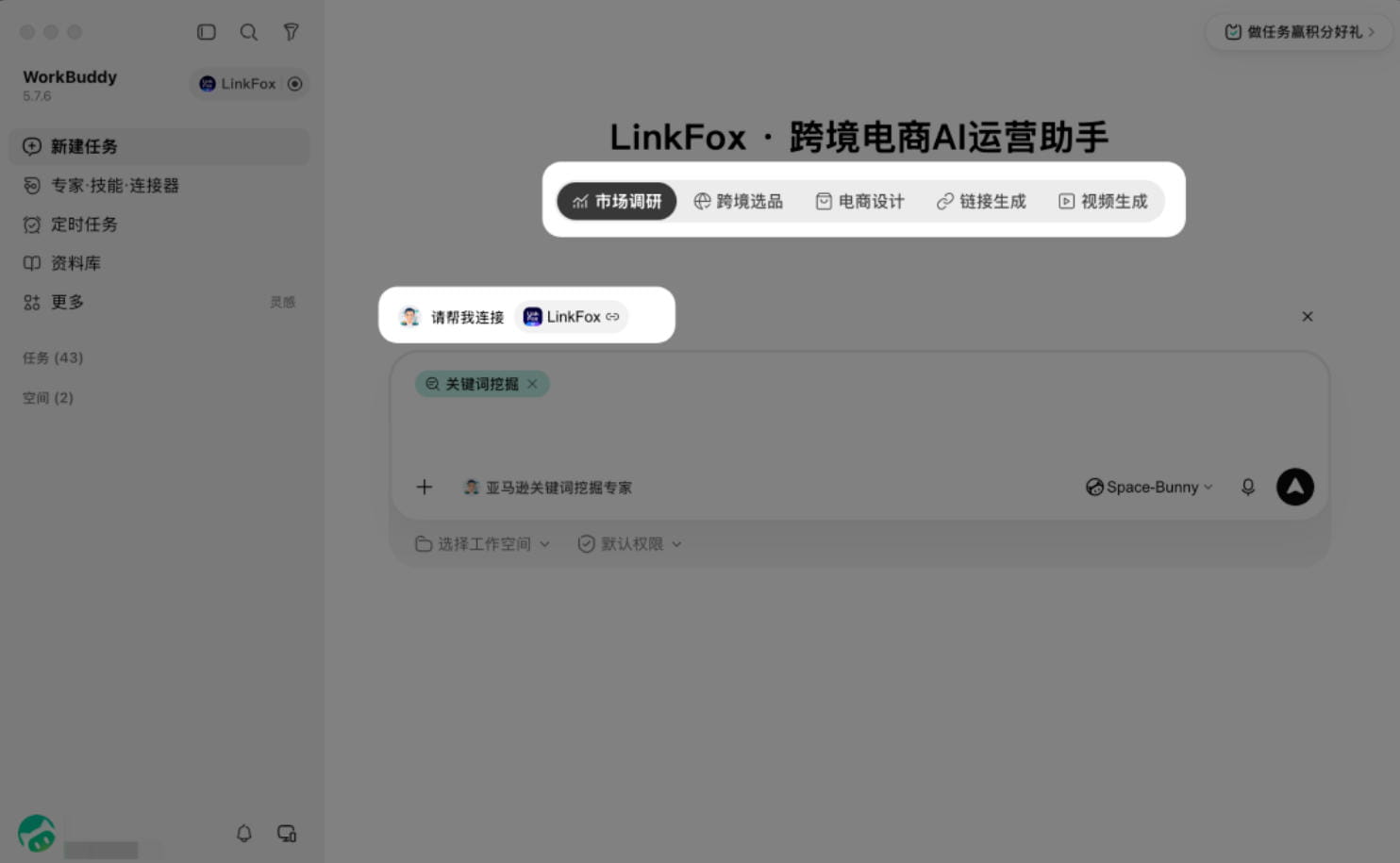Remove the 关键词挖掘 tag

point(533,384)
